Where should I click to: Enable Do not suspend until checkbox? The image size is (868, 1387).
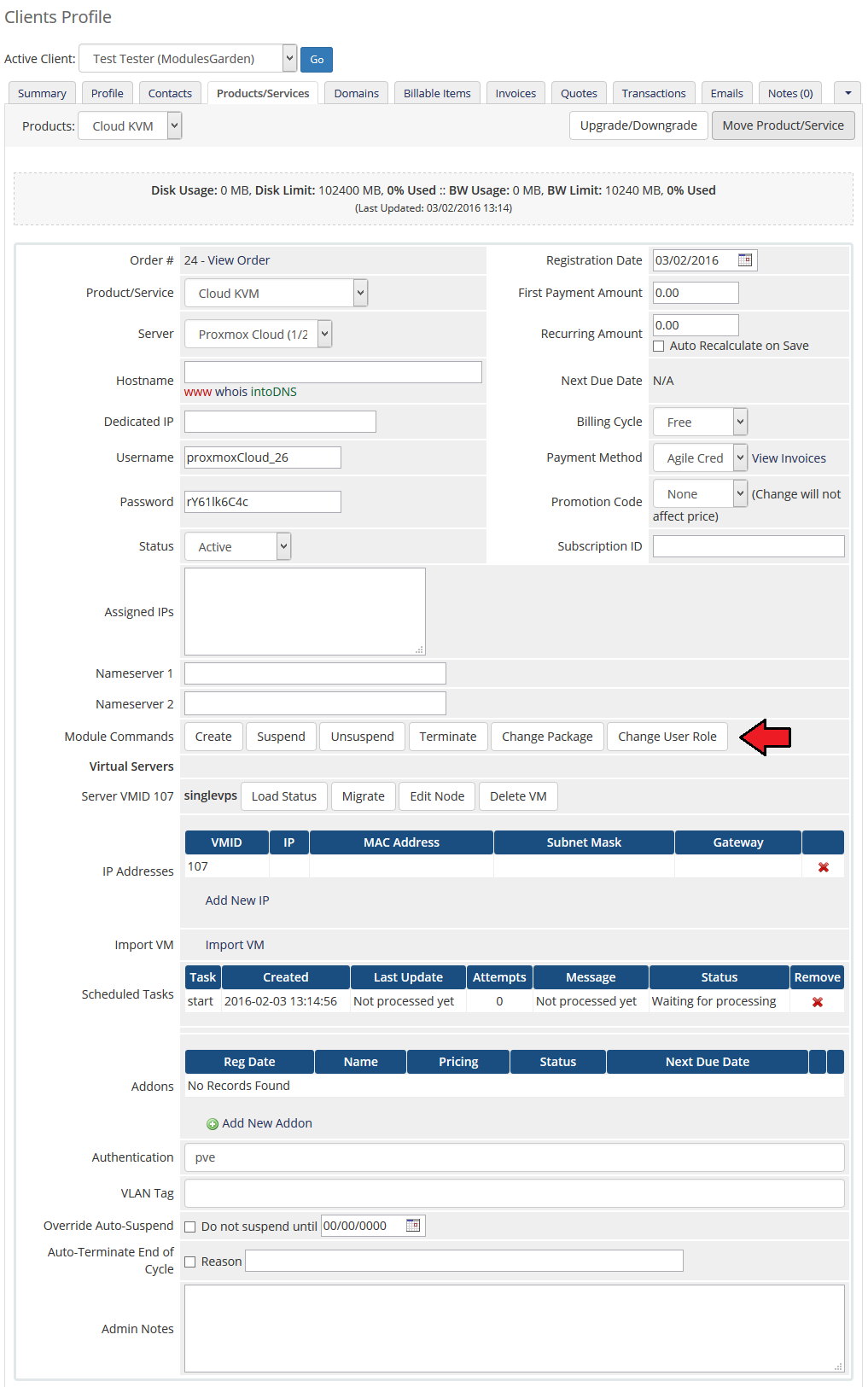[190, 1227]
